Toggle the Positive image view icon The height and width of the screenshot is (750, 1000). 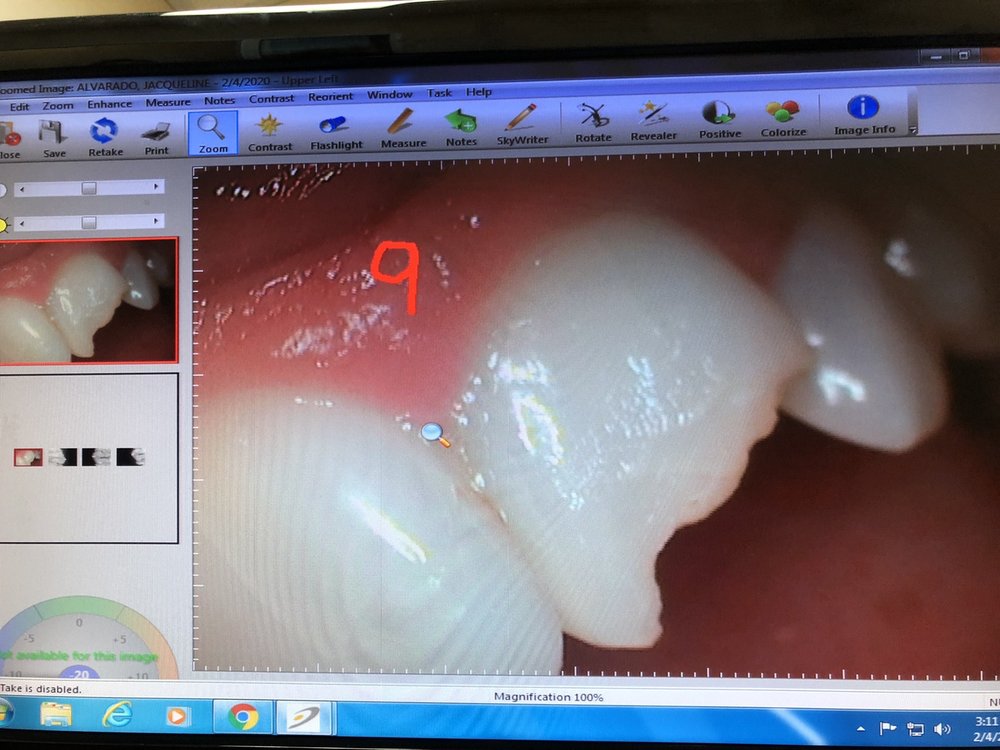pyautogui.click(x=720, y=119)
